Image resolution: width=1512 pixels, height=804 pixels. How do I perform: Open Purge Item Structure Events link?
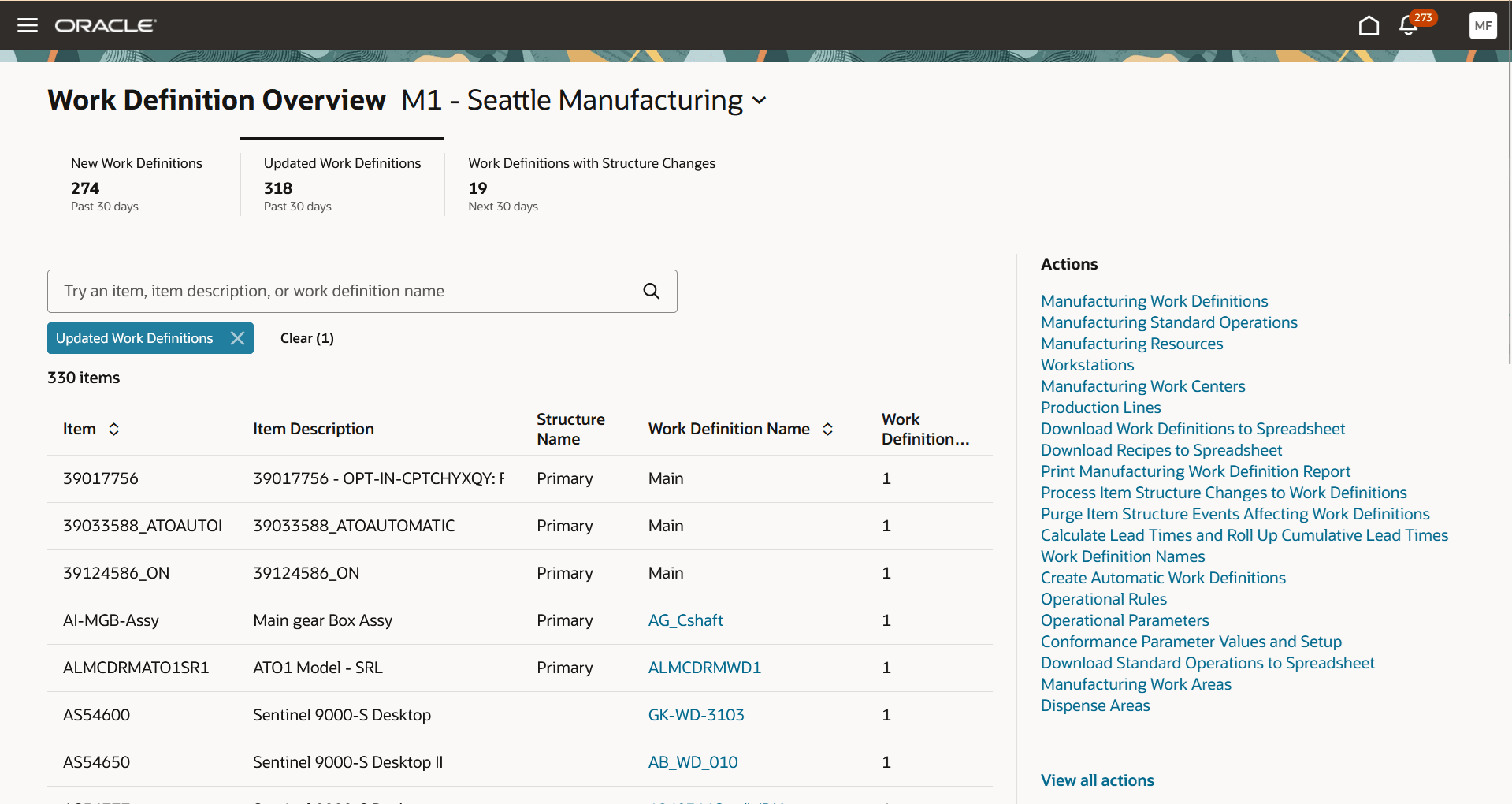[1235, 514]
